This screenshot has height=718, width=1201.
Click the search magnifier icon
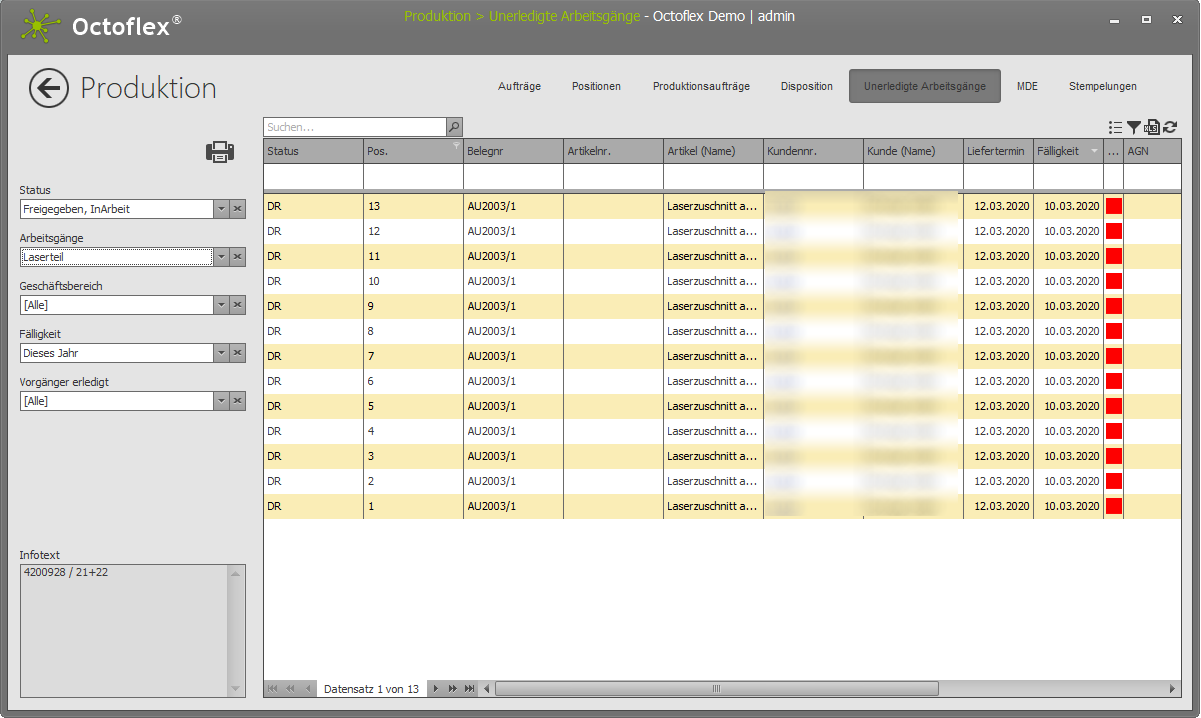(454, 127)
